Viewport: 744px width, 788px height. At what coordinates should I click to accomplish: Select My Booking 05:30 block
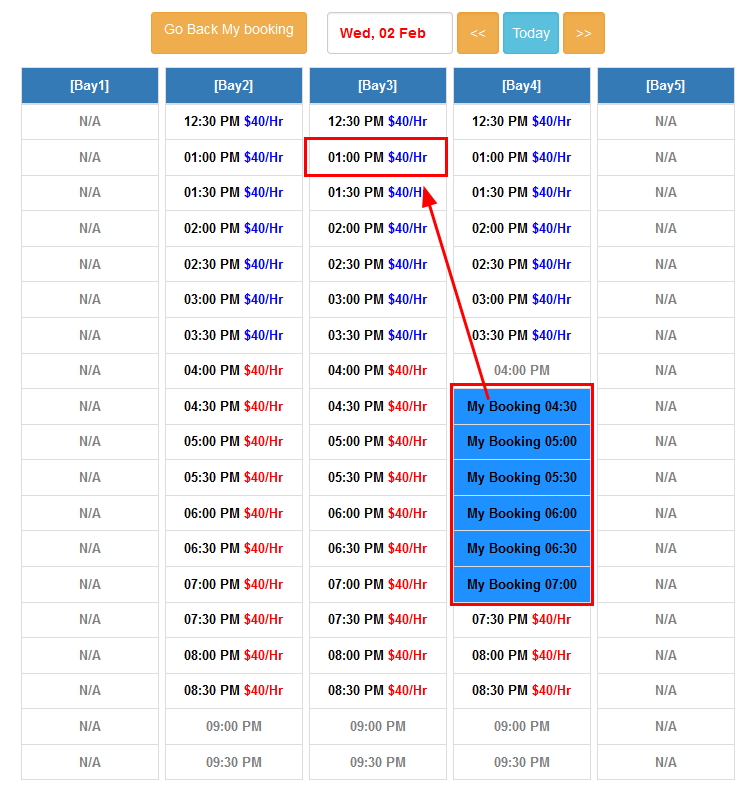(x=521, y=478)
